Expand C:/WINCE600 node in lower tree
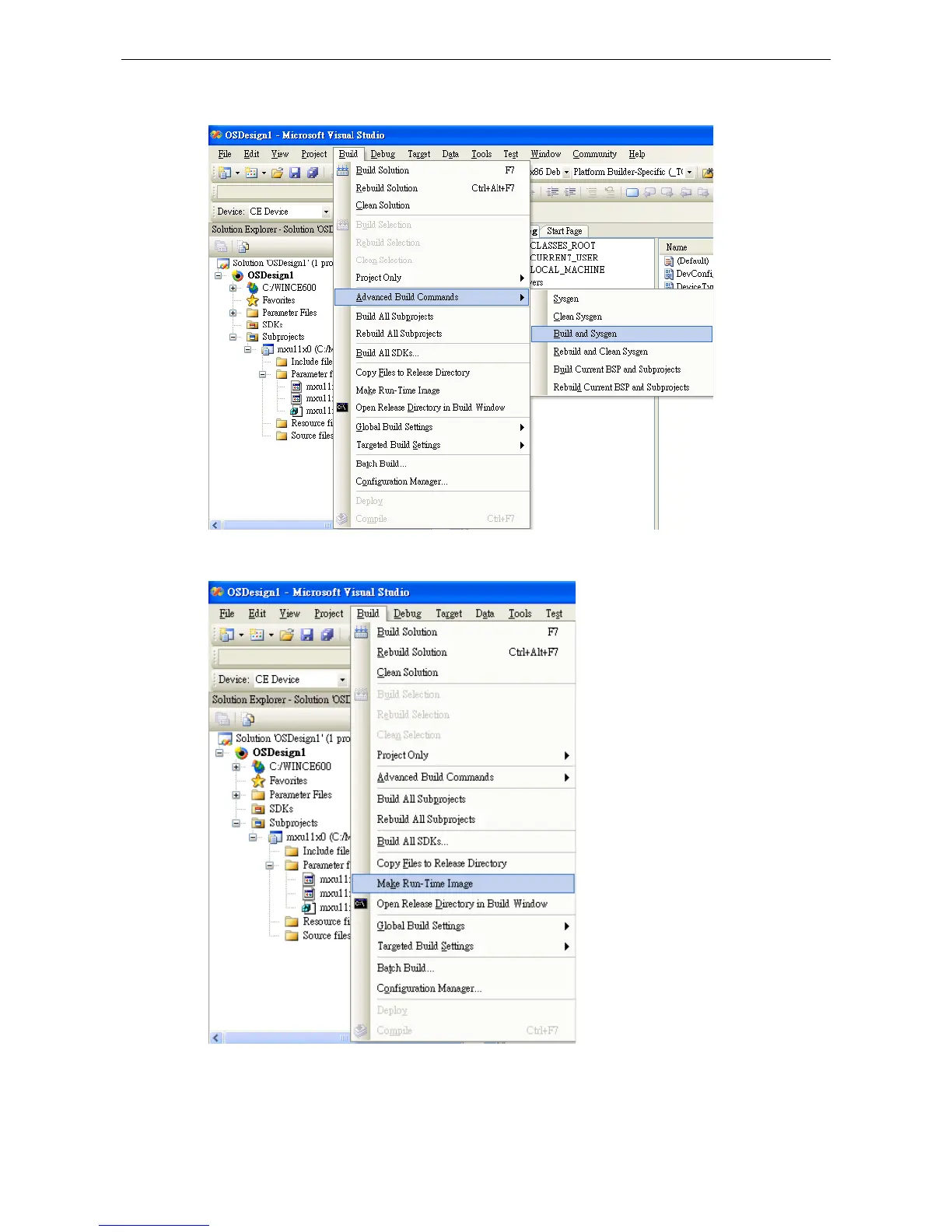The width and height of the screenshot is (952, 1232). 236,767
